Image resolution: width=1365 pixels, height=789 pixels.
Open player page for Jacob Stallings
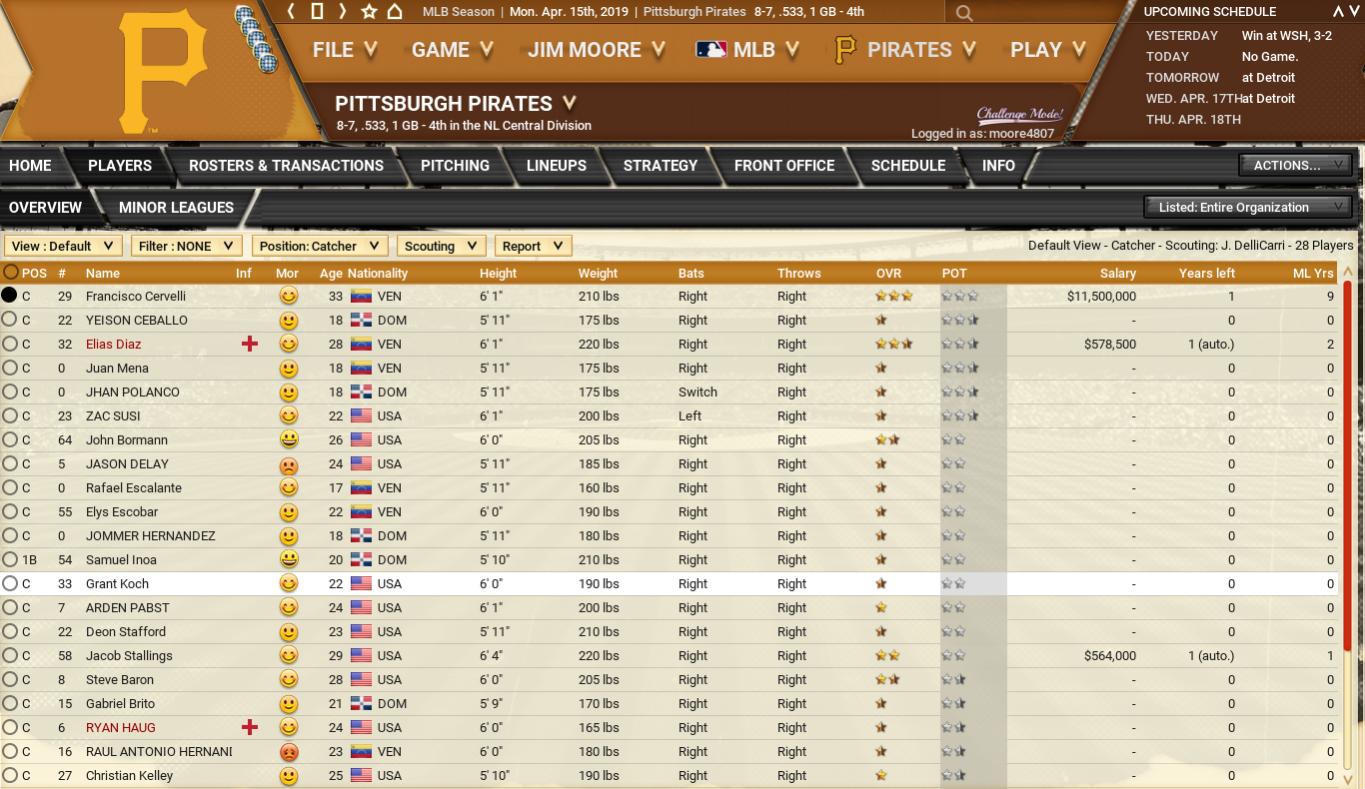point(129,656)
